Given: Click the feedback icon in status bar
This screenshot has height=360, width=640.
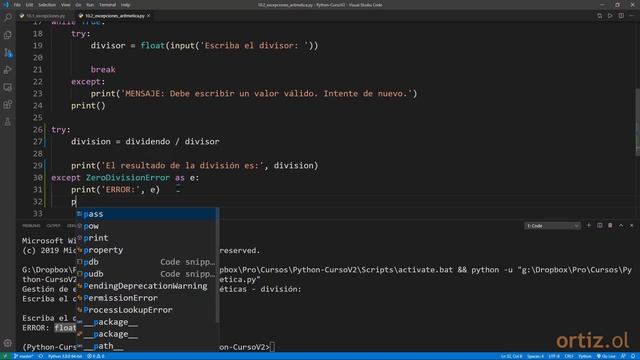Looking at the screenshot, I should (x=623, y=356).
